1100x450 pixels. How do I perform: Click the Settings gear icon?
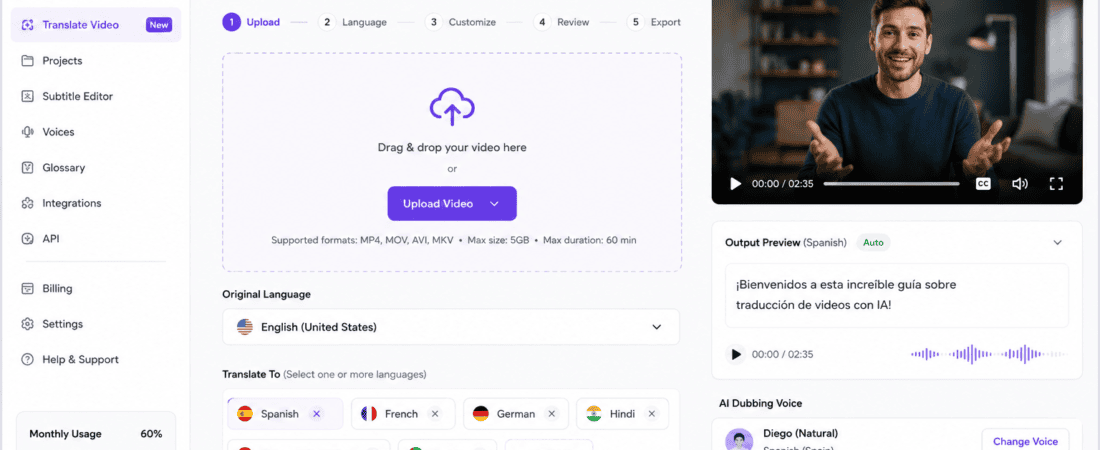pyautogui.click(x=27, y=324)
